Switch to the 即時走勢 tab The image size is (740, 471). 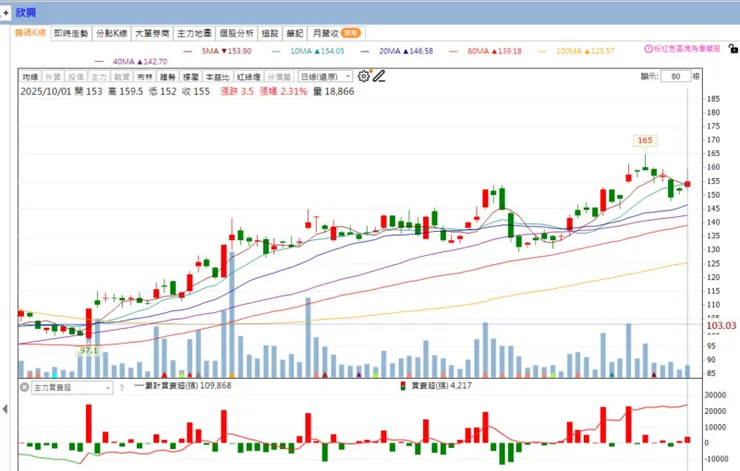click(71, 33)
